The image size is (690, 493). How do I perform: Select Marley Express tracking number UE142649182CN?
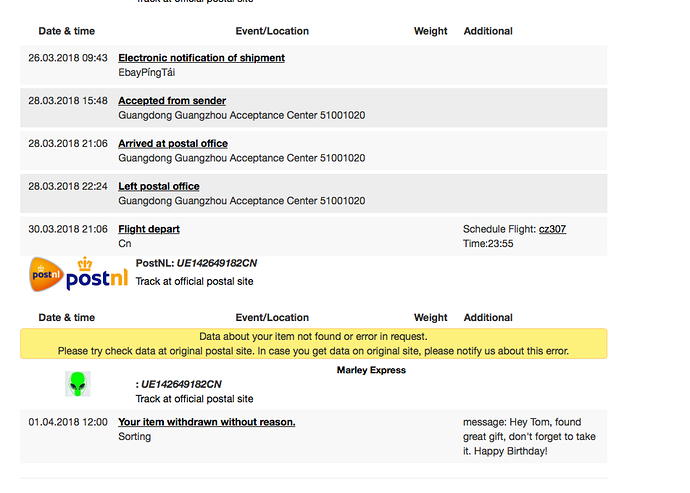pos(181,384)
